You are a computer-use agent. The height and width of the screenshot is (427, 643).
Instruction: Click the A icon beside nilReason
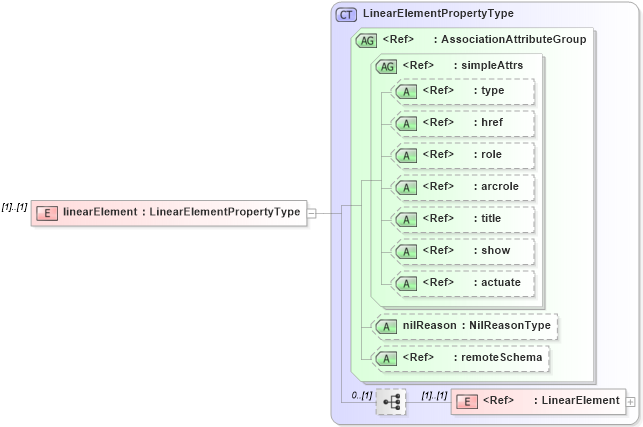pos(386,327)
